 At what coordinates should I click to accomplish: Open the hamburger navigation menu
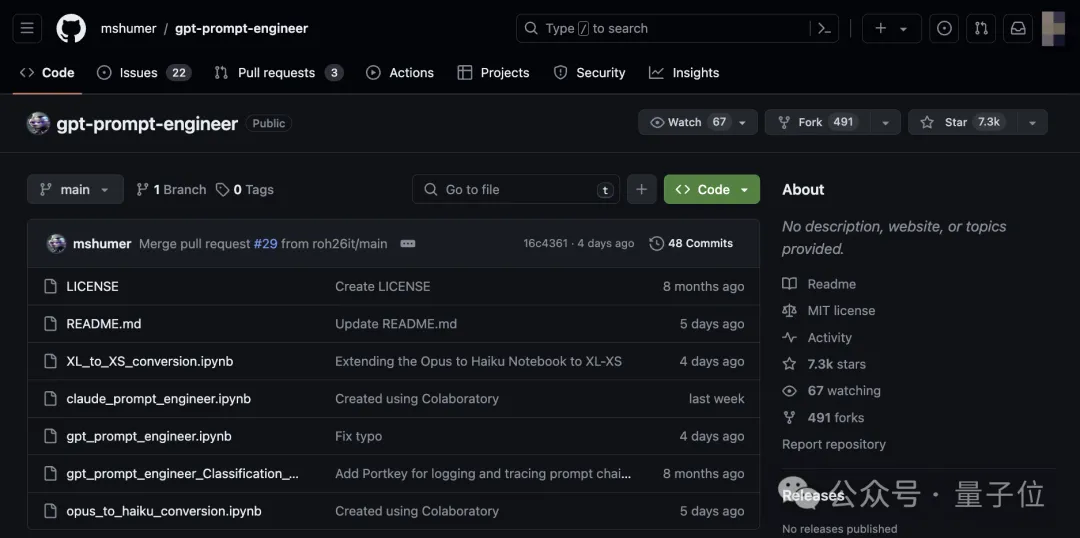(27, 28)
